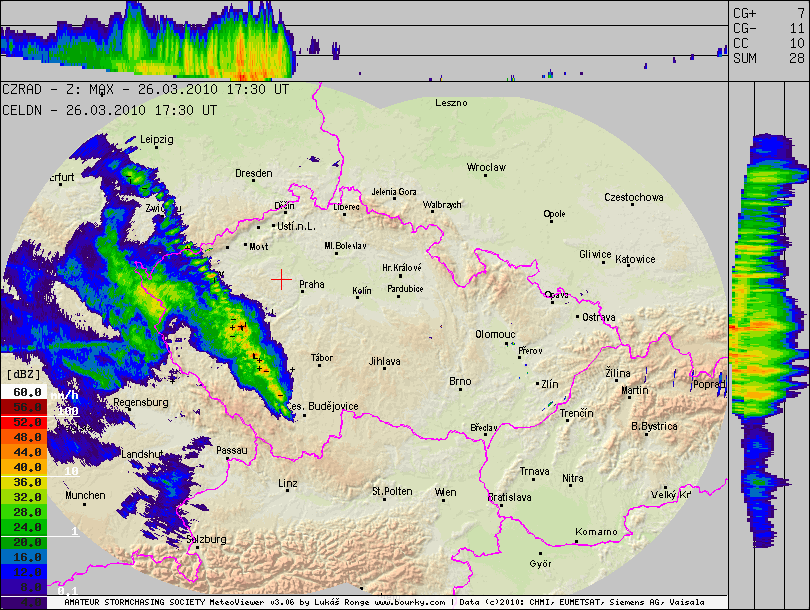Click the 60.0 dBZ white legend swatch
Screen dimensions: 810x610
[24, 392]
